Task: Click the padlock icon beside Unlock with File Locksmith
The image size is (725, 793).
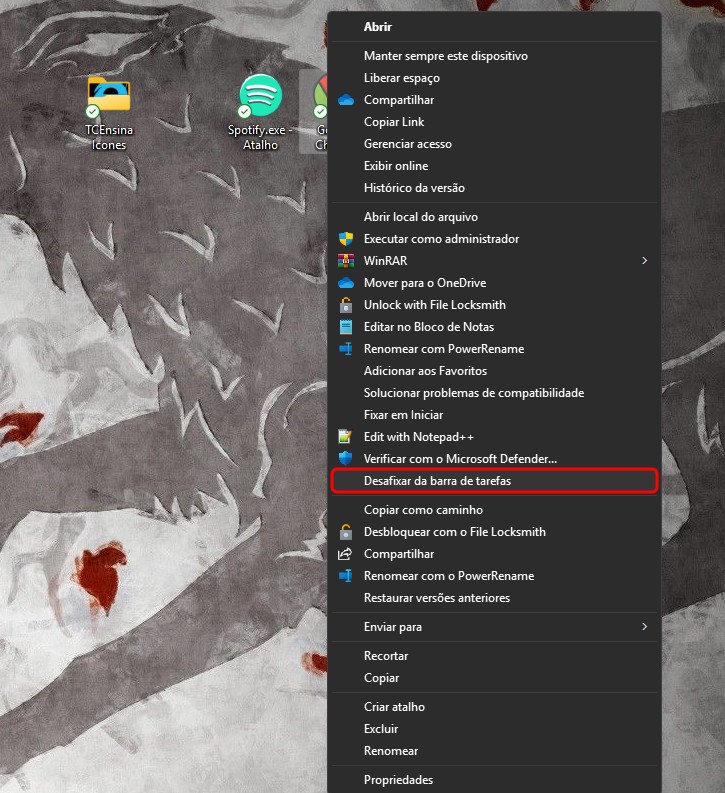Action: click(346, 305)
